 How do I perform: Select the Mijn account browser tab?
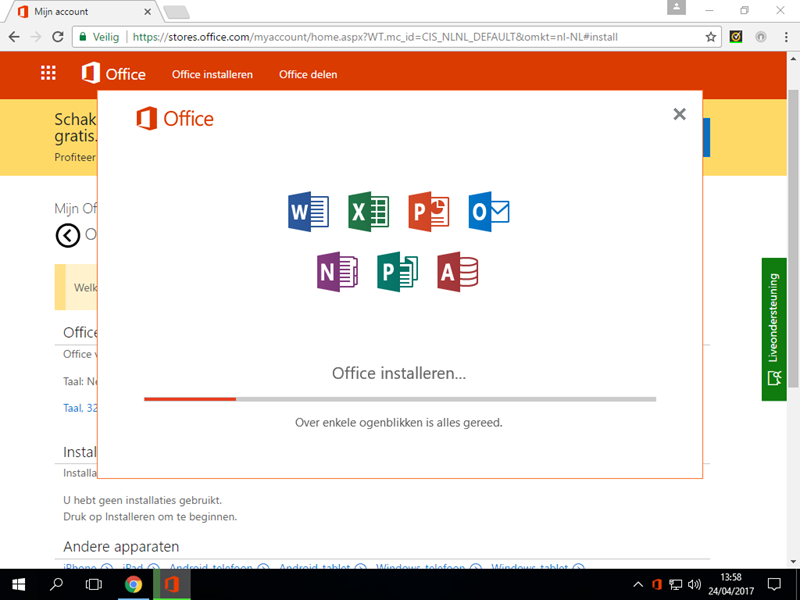click(x=84, y=12)
